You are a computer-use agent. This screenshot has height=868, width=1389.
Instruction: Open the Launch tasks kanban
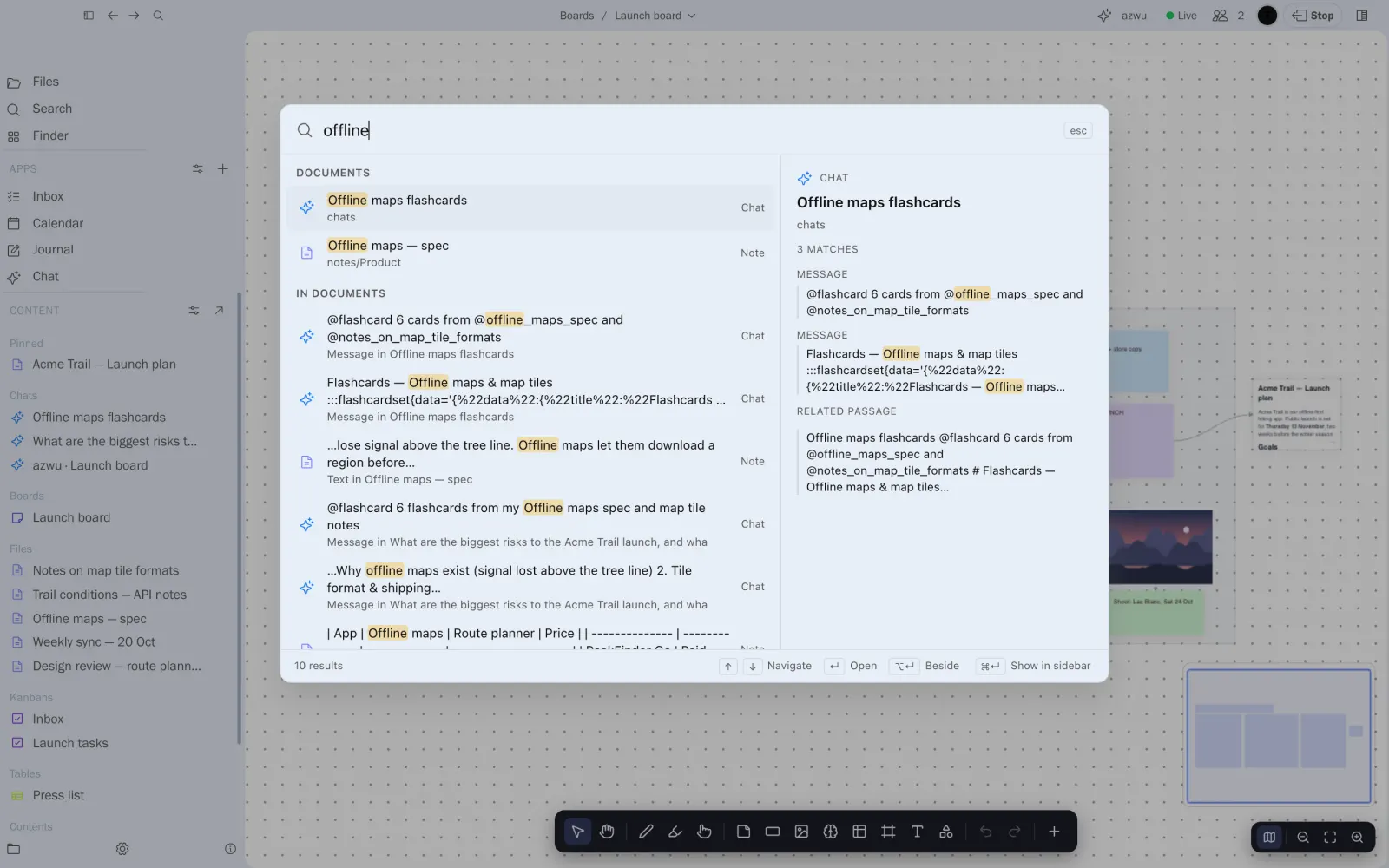pos(70,743)
